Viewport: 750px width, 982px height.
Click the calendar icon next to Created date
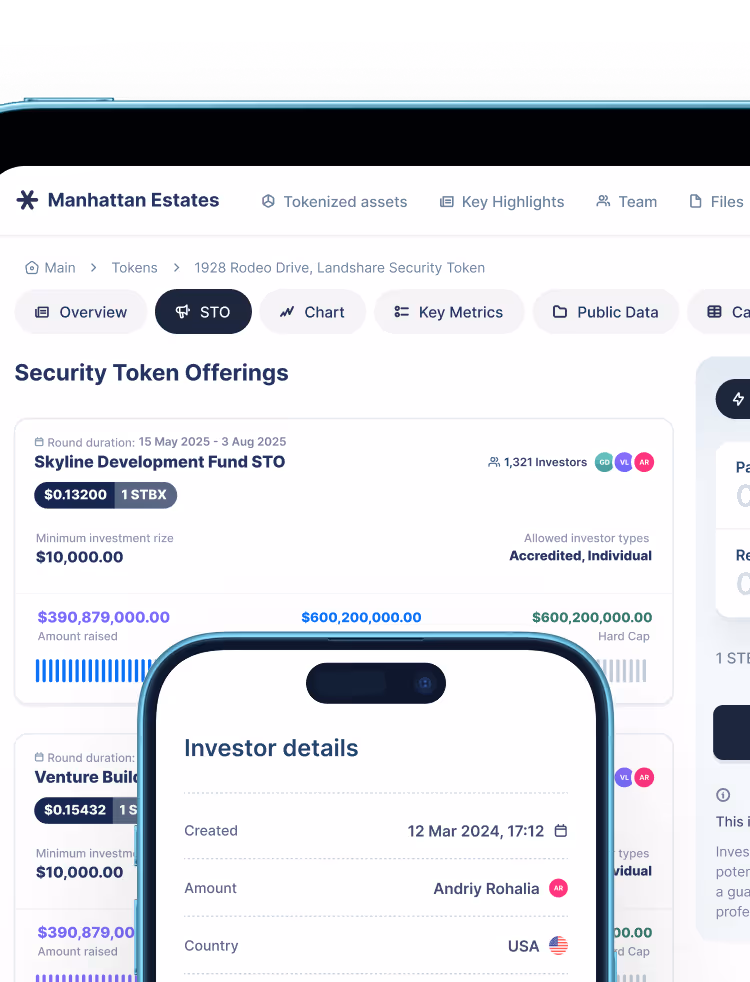[x=561, y=830]
